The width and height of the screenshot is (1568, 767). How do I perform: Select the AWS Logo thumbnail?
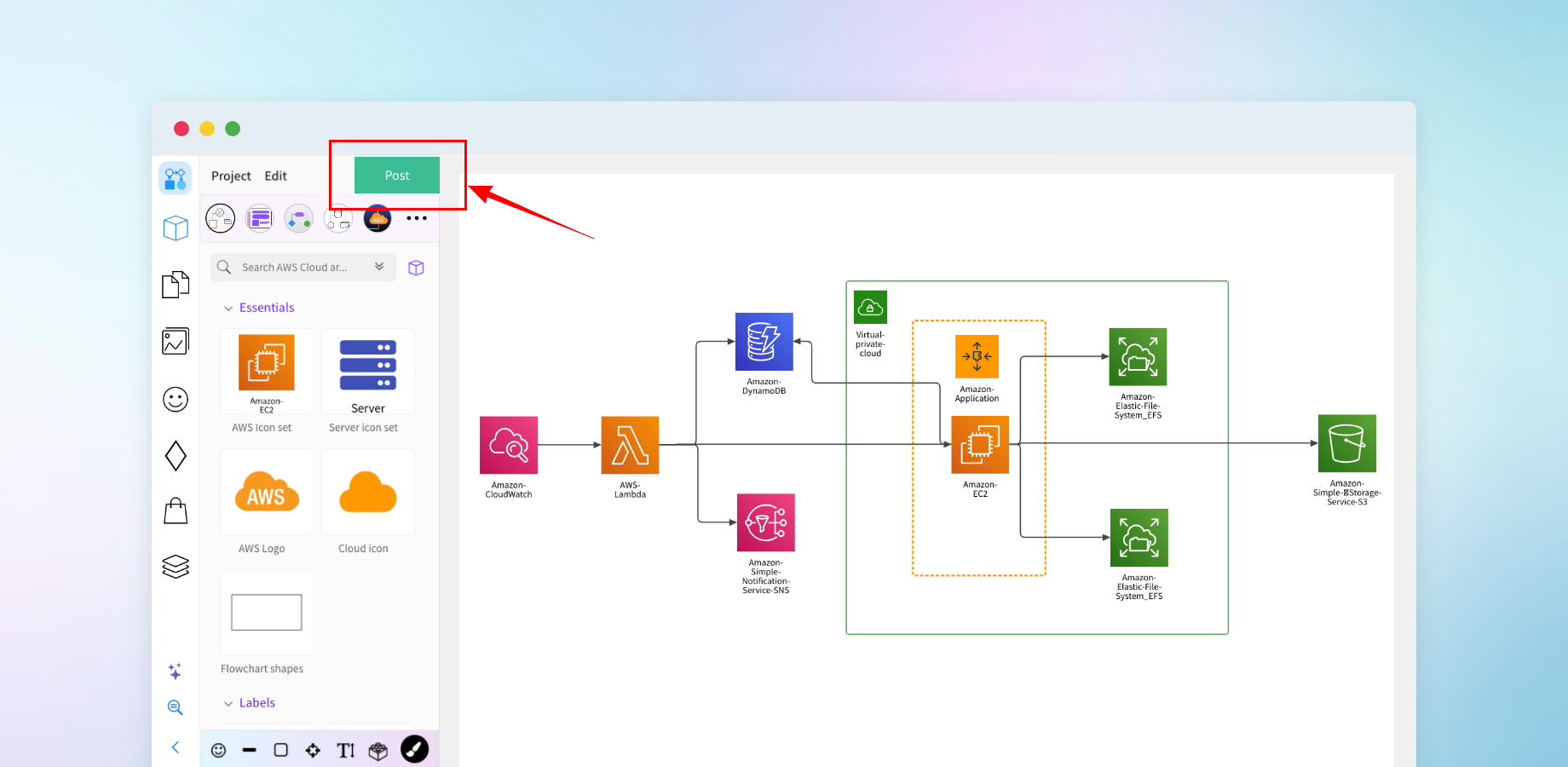tap(267, 493)
